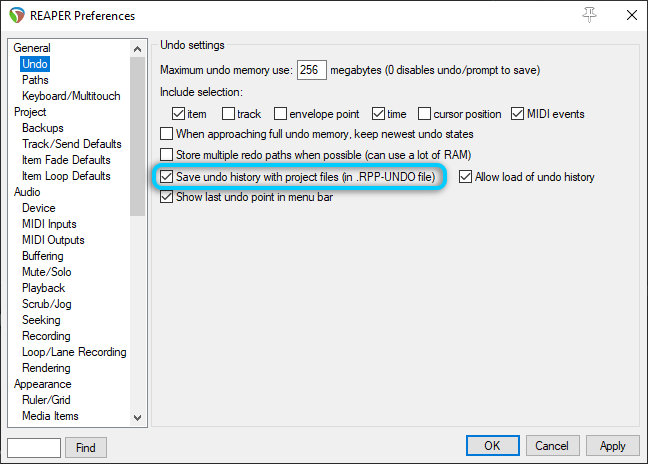Click the maximum undo memory field
Image resolution: width=648 pixels, height=464 pixels.
pos(312,70)
